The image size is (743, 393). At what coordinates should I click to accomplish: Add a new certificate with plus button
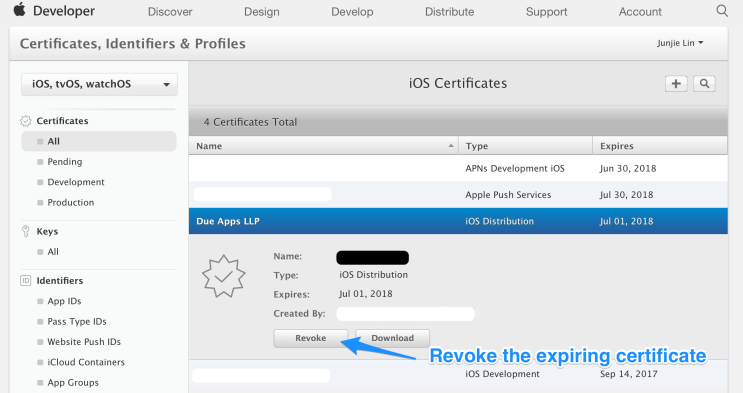point(676,83)
